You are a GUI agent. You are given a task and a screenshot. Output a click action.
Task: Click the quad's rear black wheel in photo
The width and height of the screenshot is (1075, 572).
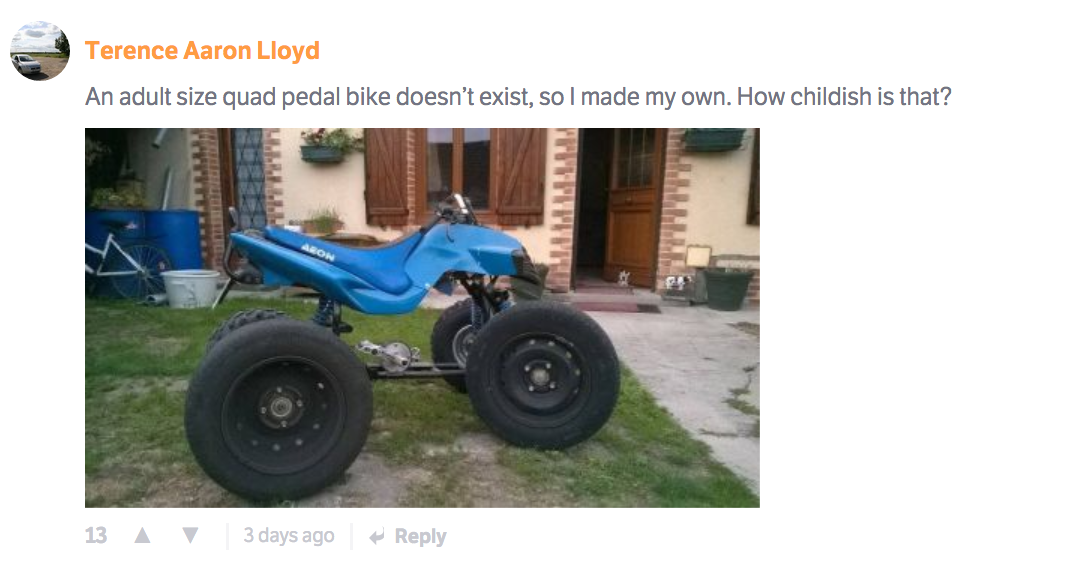278,408
